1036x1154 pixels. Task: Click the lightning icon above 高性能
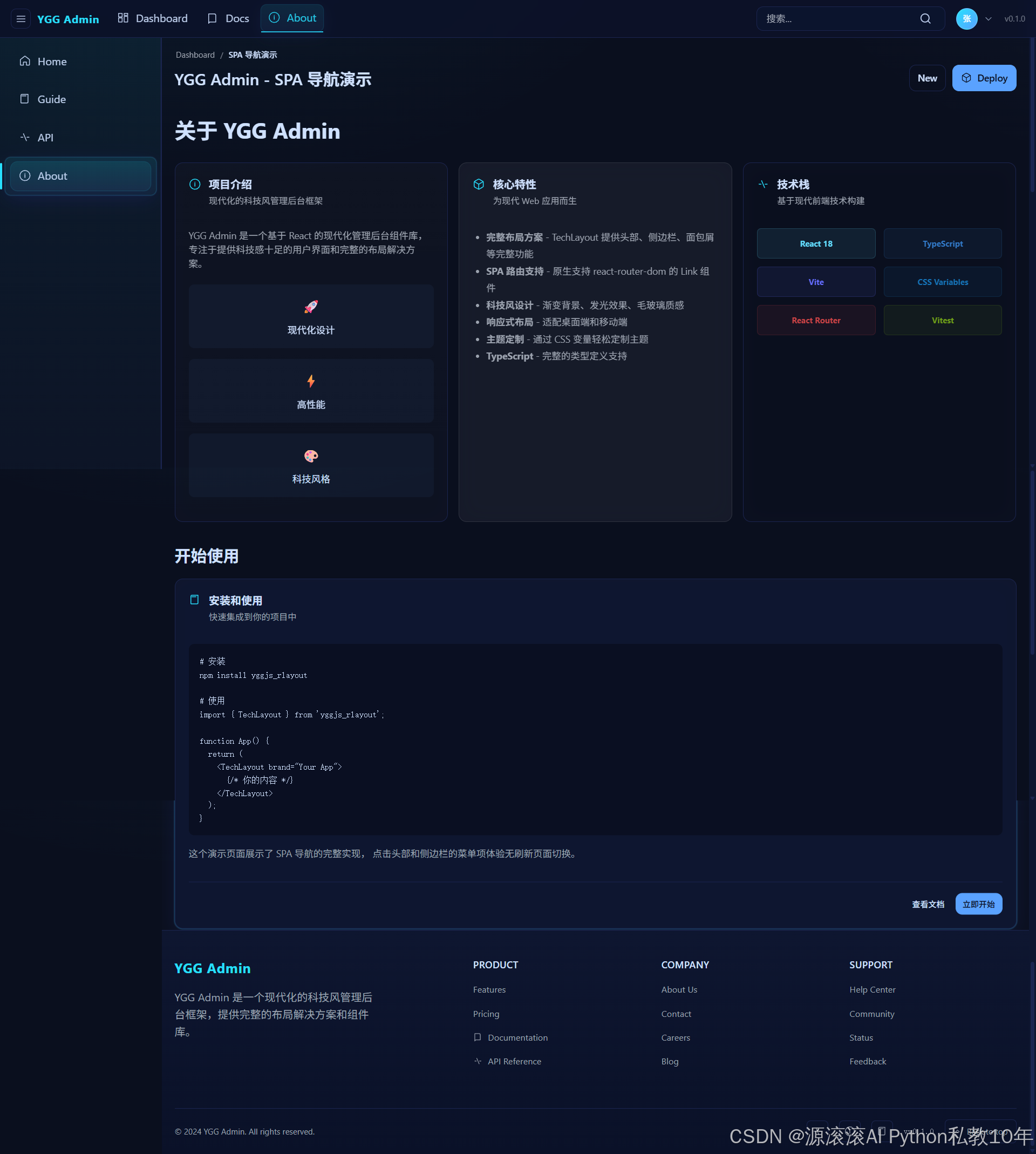311,381
